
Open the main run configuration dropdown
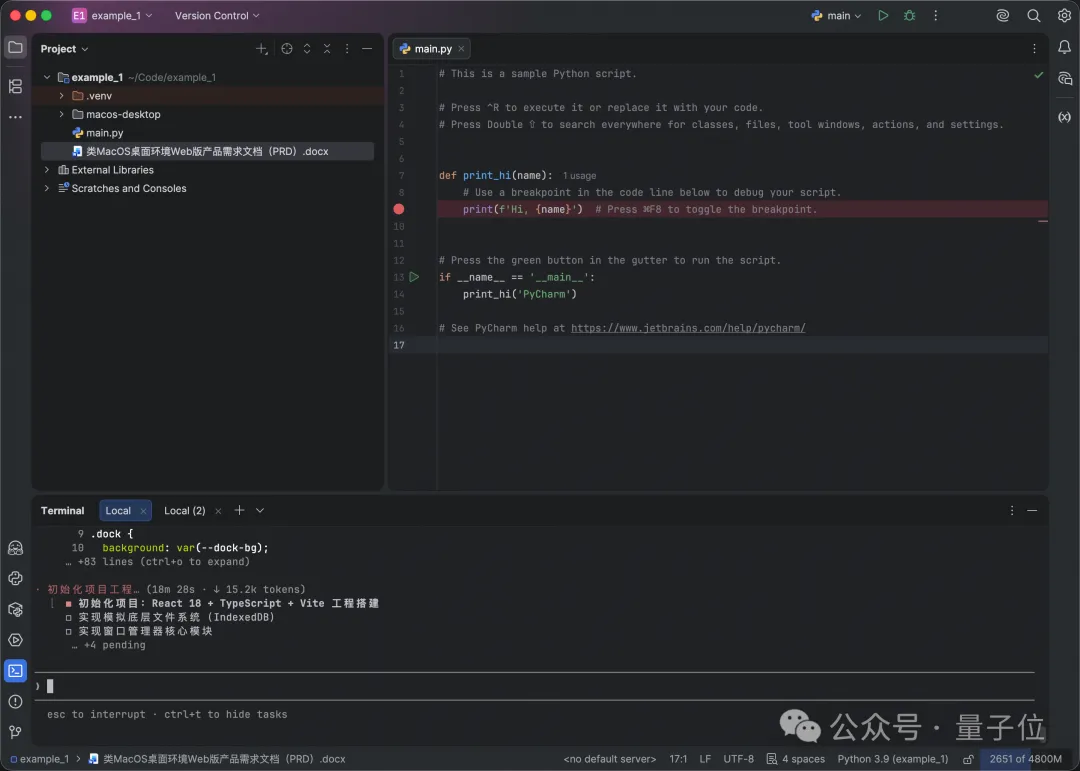click(837, 16)
